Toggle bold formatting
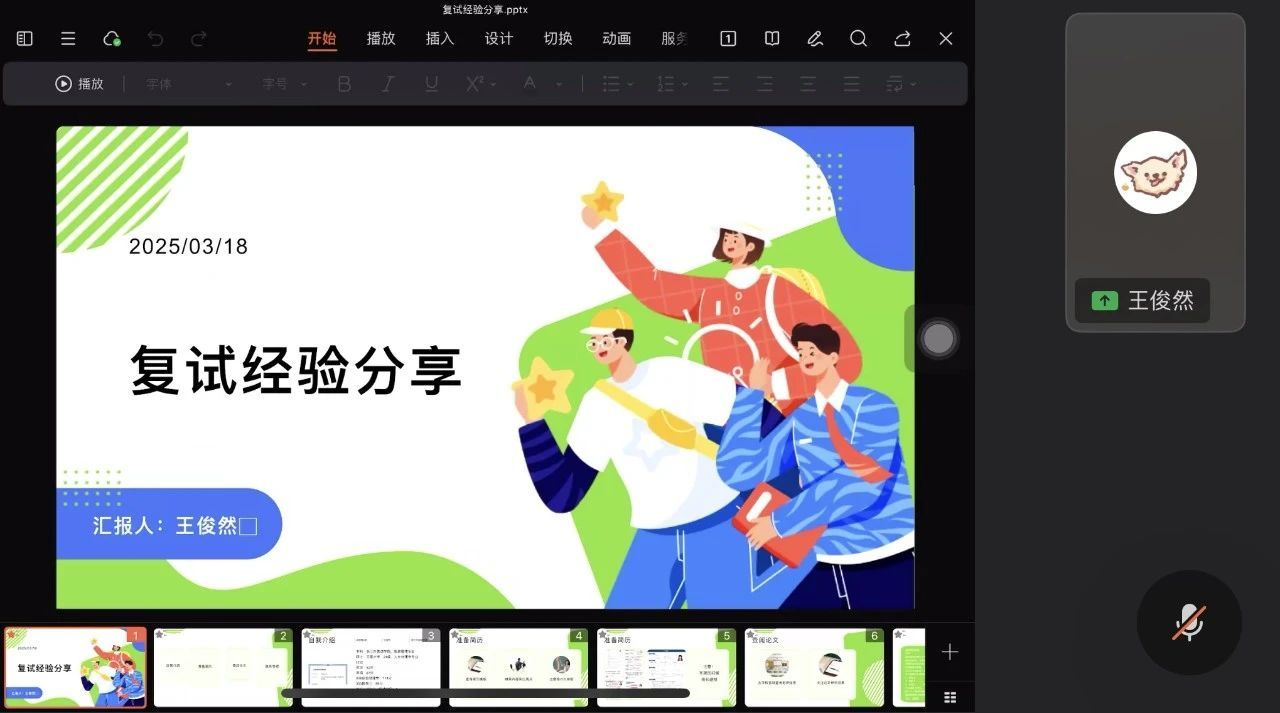 pos(344,84)
